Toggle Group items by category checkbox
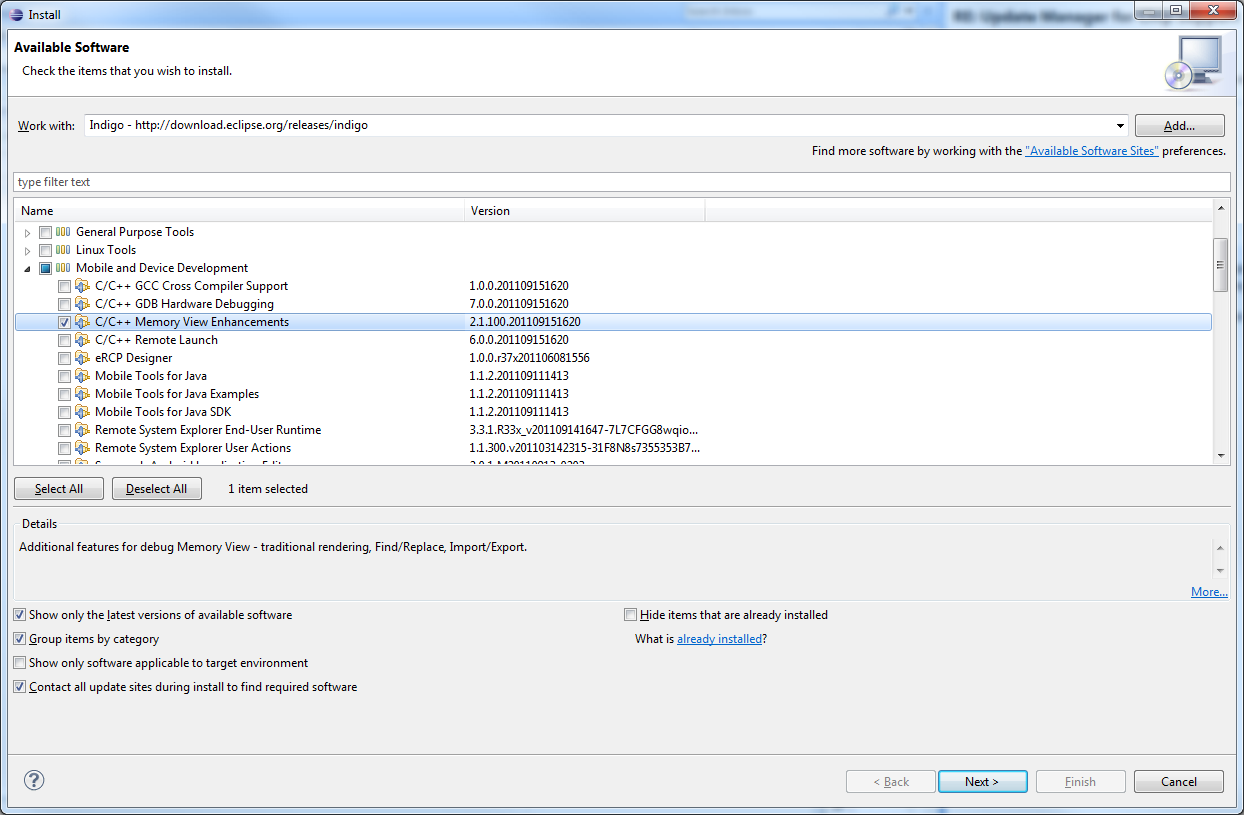Viewport: 1244px width, 815px height. pos(20,639)
